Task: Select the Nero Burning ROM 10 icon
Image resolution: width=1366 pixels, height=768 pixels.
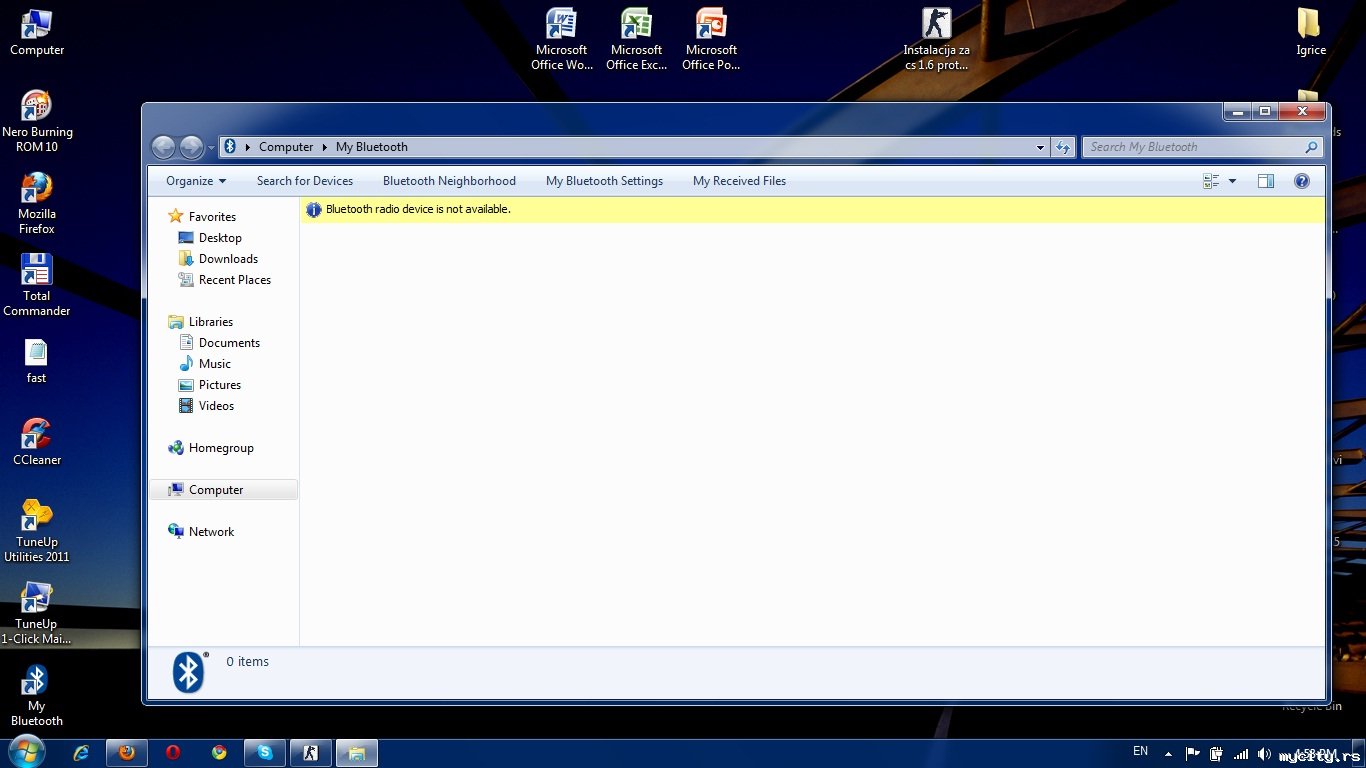Action: 37,121
